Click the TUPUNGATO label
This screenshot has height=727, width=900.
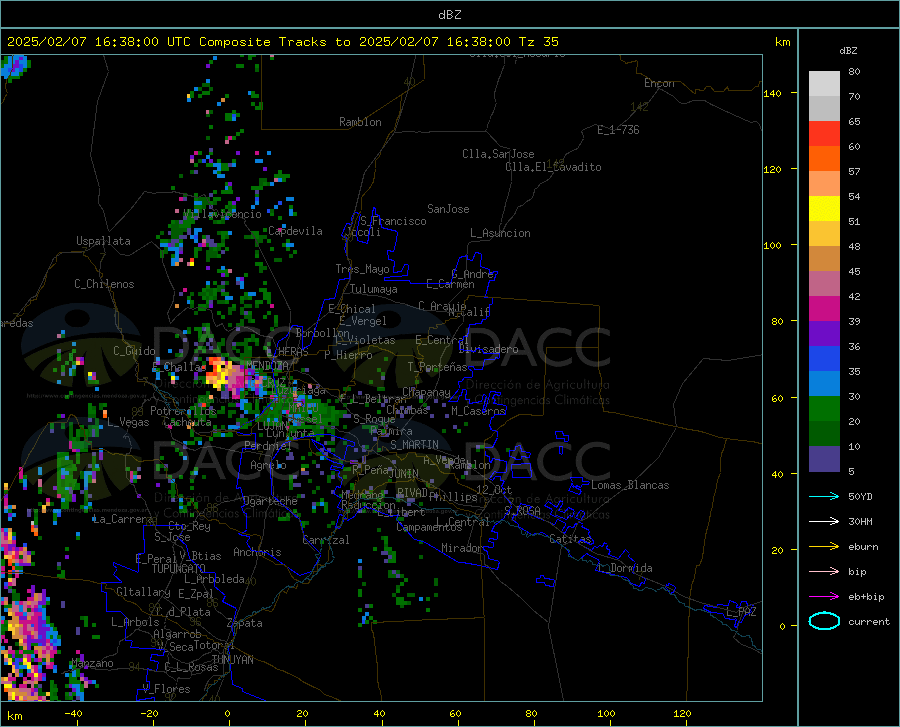point(179,569)
